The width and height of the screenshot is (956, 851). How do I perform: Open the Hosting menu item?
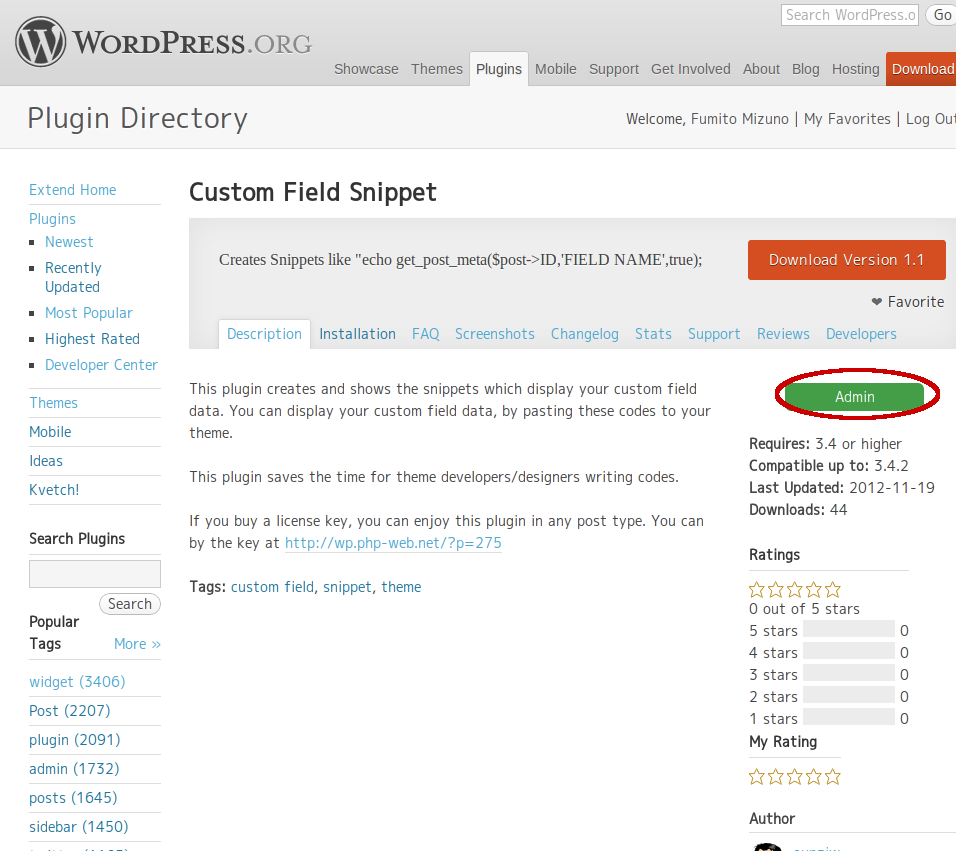click(x=855, y=69)
